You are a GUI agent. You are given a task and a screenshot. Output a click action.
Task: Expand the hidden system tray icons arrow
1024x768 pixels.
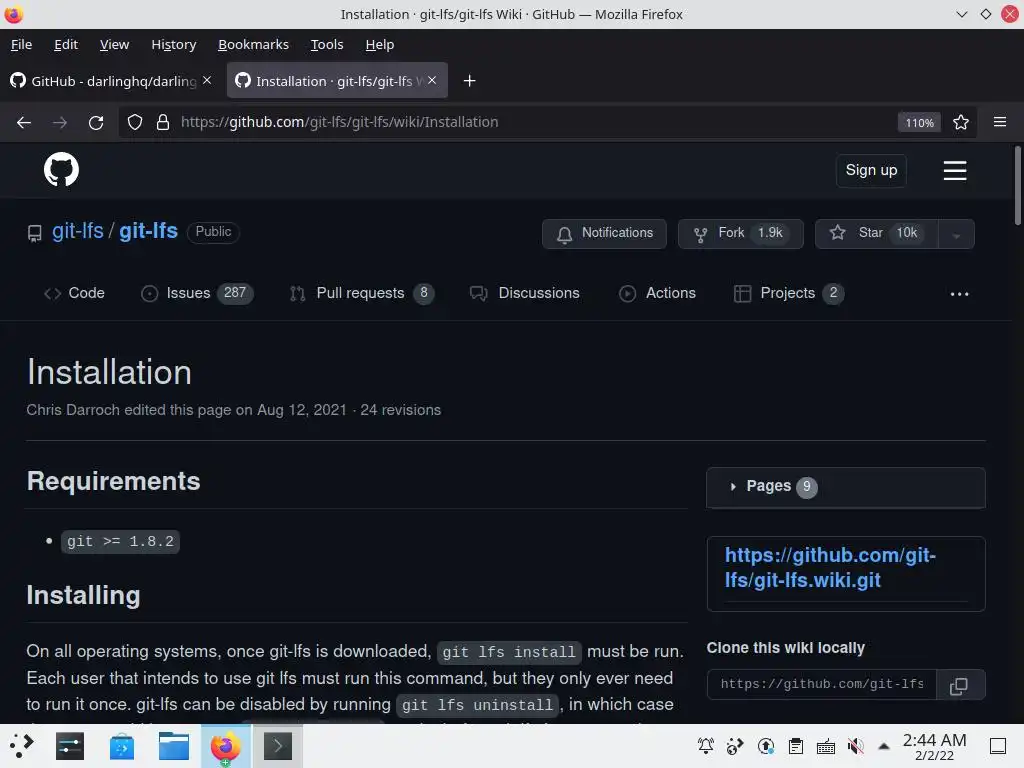[x=884, y=746]
